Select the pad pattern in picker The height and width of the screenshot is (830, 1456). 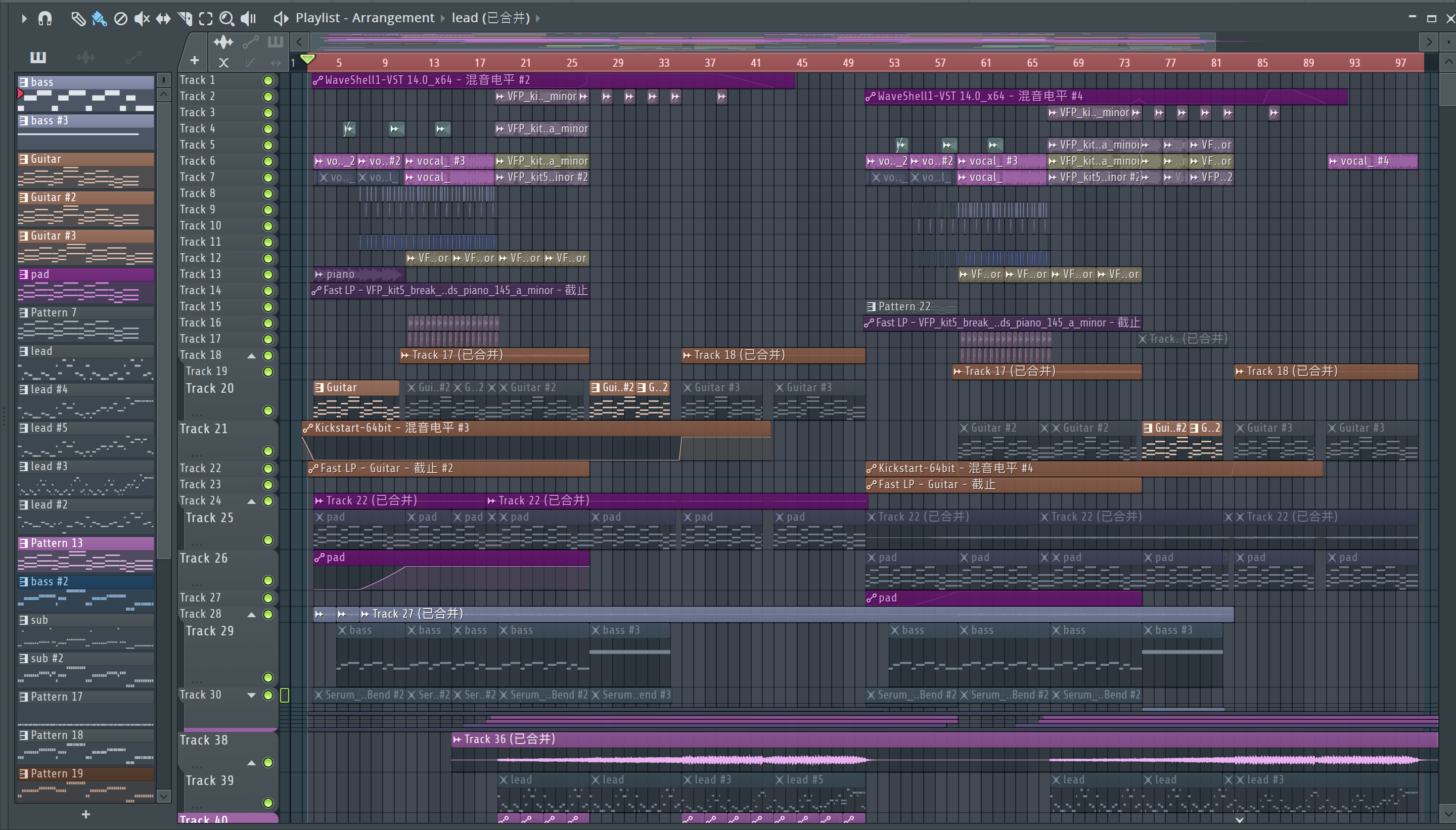point(85,286)
